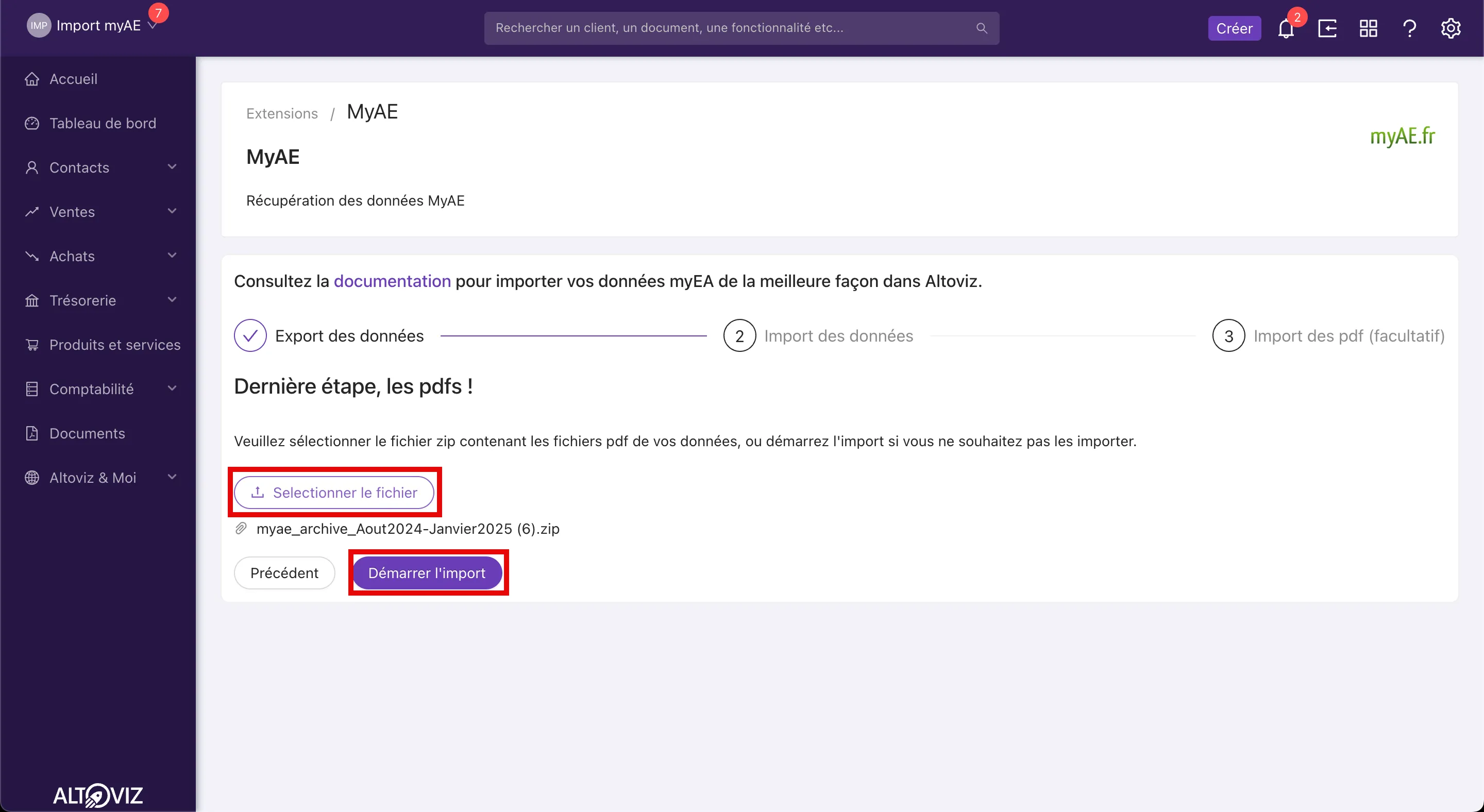Screen dimensions: 1484x812
Task: Click the completed Export step checkmark
Action: tap(250, 336)
